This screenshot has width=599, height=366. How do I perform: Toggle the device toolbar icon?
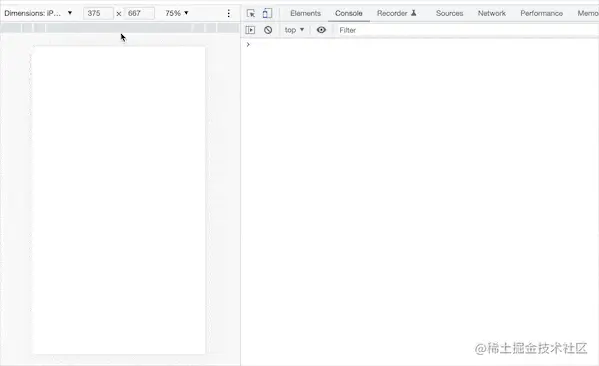267,13
